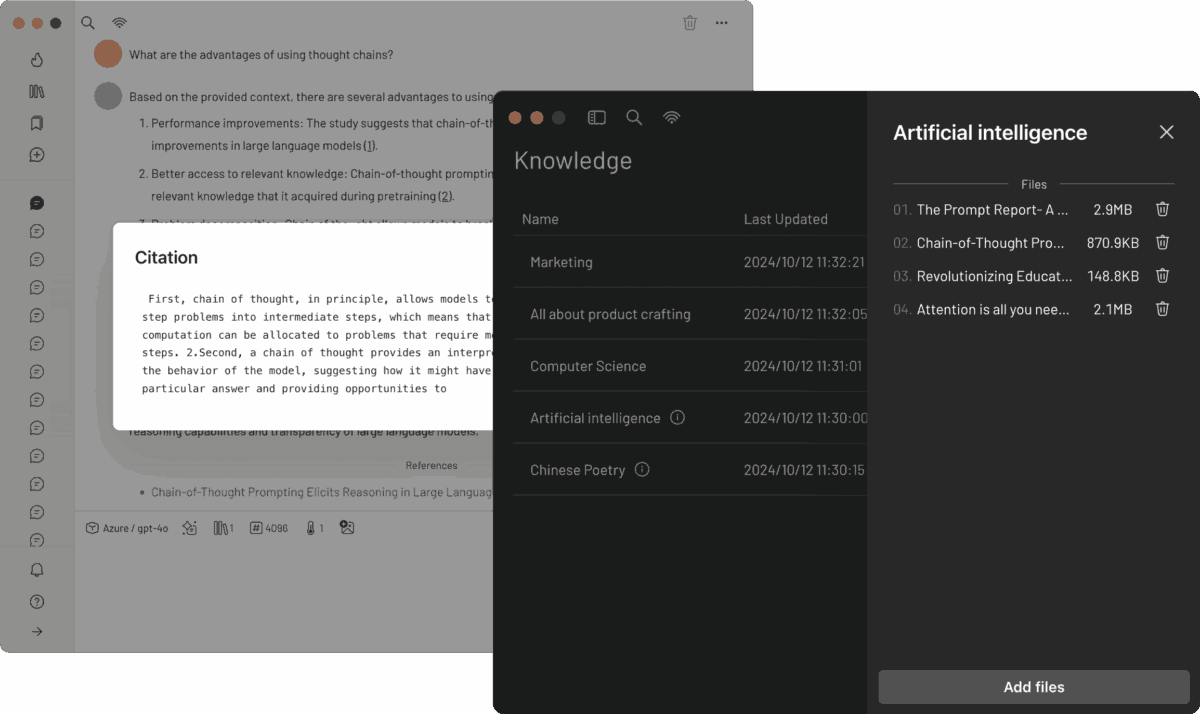Open the bookmark icon in chat sidebar
Viewport: 1200px width, 714px height.
[x=37, y=123]
